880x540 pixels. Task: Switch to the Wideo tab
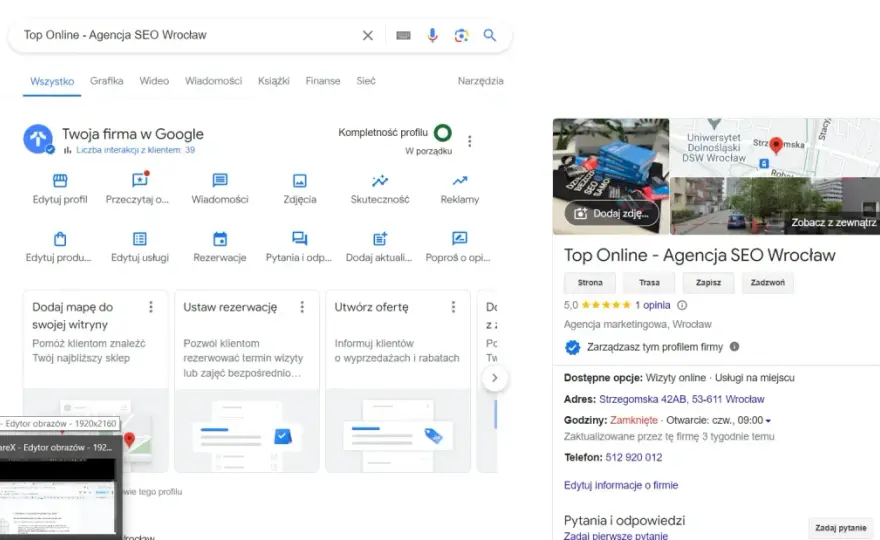154,81
